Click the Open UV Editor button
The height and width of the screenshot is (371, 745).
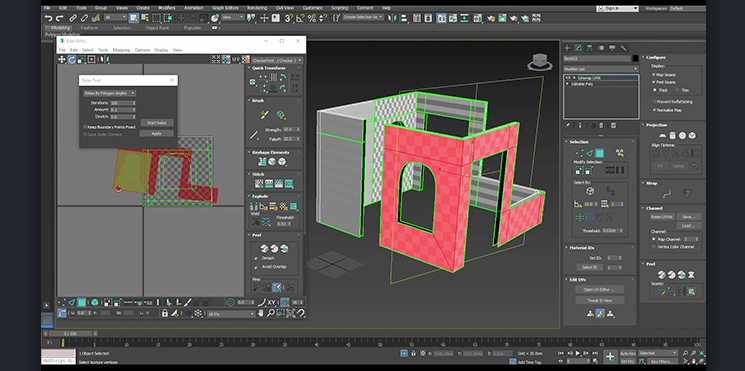[x=600, y=289]
